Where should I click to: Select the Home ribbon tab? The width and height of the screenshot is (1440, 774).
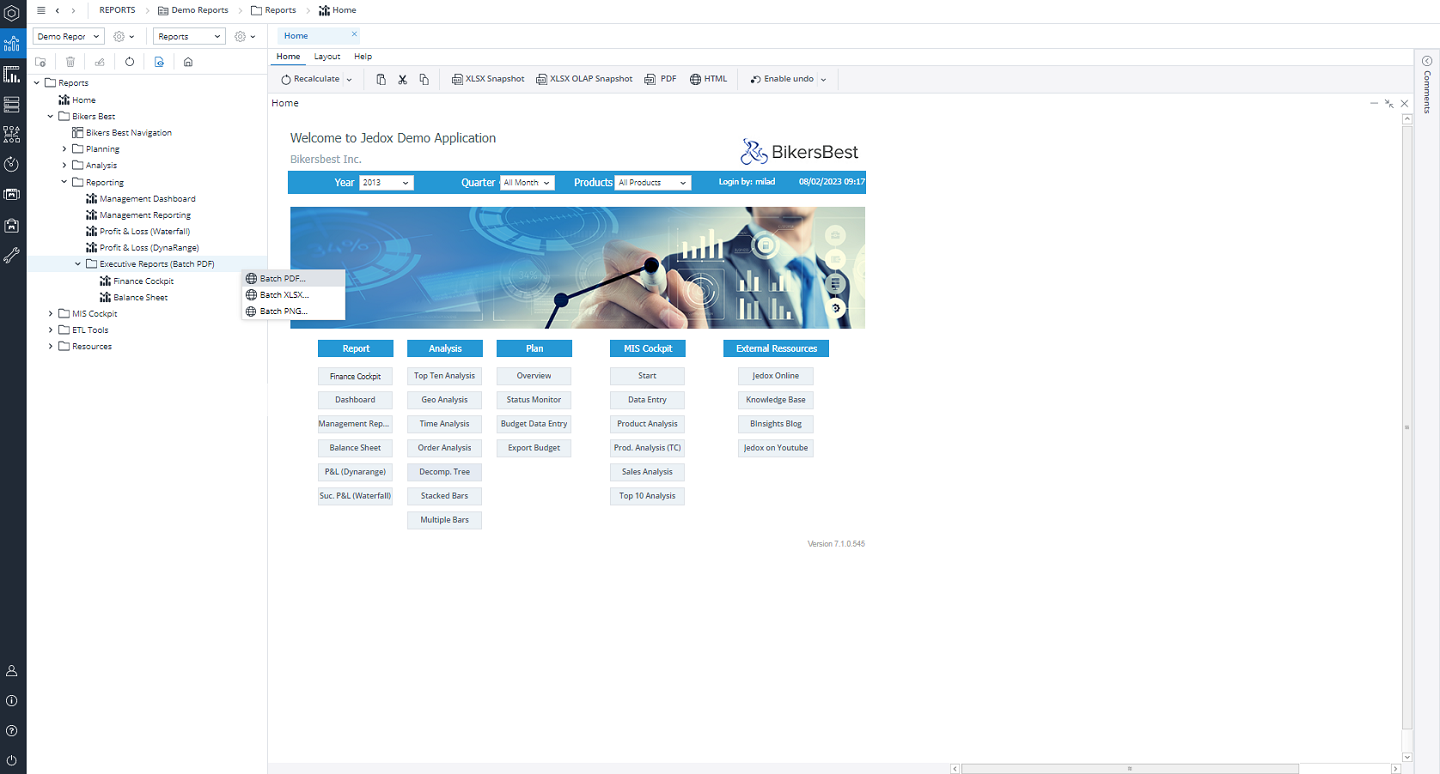pyautogui.click(x=288, y=57)
